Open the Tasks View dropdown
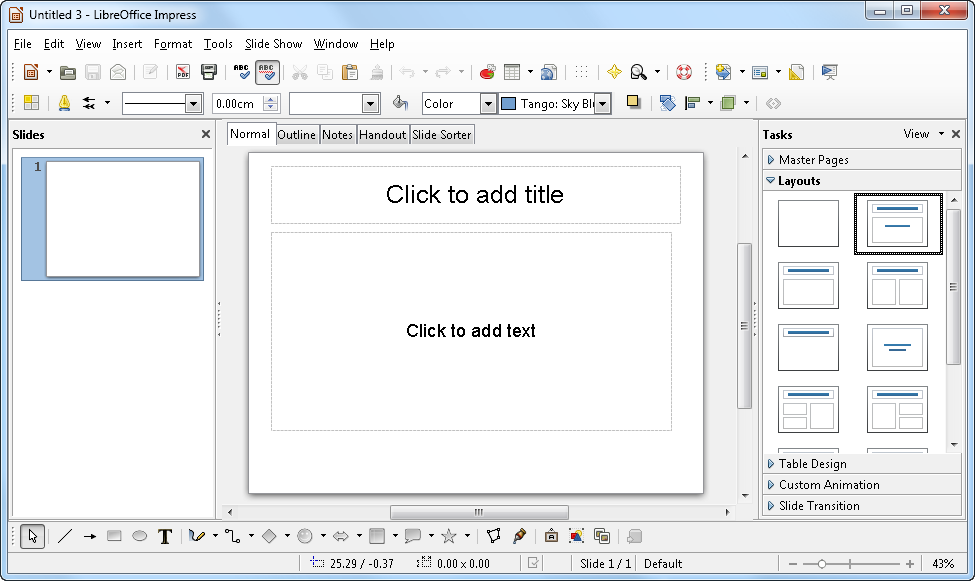 923,134
